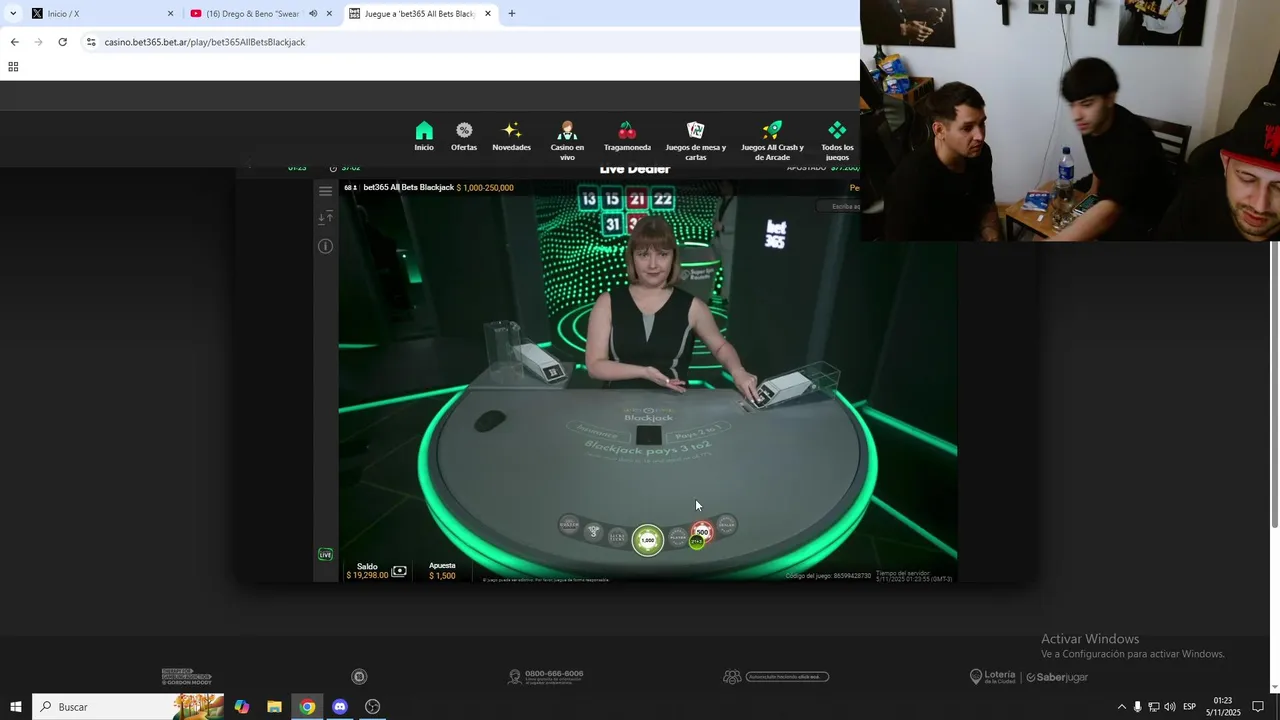Screen dimensions: 1280x720
Task: Click the Windows taskbar search box Buscar
Action: pyautogui.click(x=128, y=707)
